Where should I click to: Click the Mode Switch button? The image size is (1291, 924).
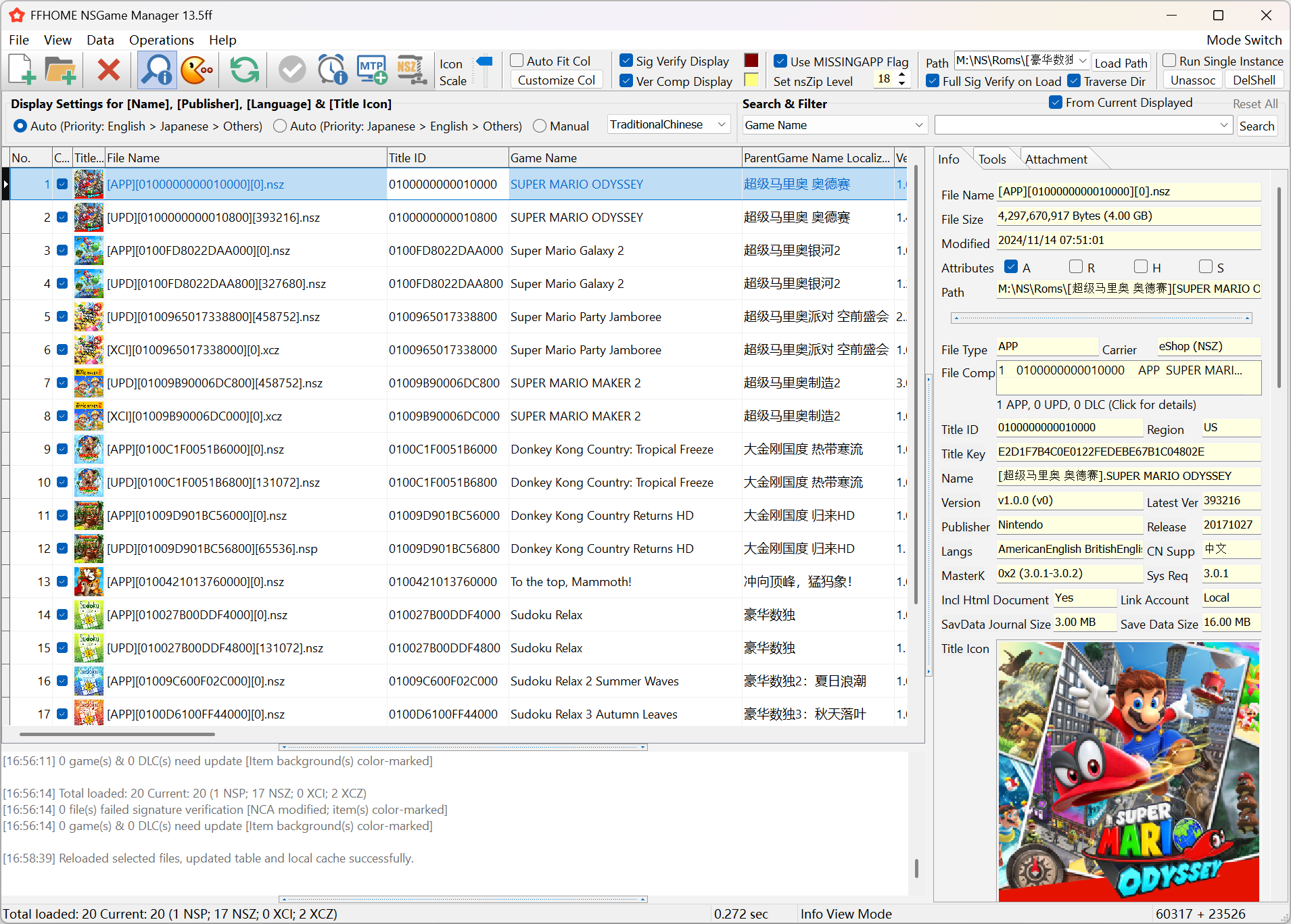[1244, 40]
